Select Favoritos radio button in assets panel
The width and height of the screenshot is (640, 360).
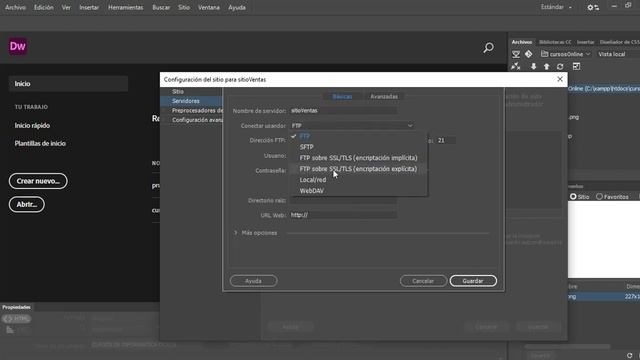(599, 197)
